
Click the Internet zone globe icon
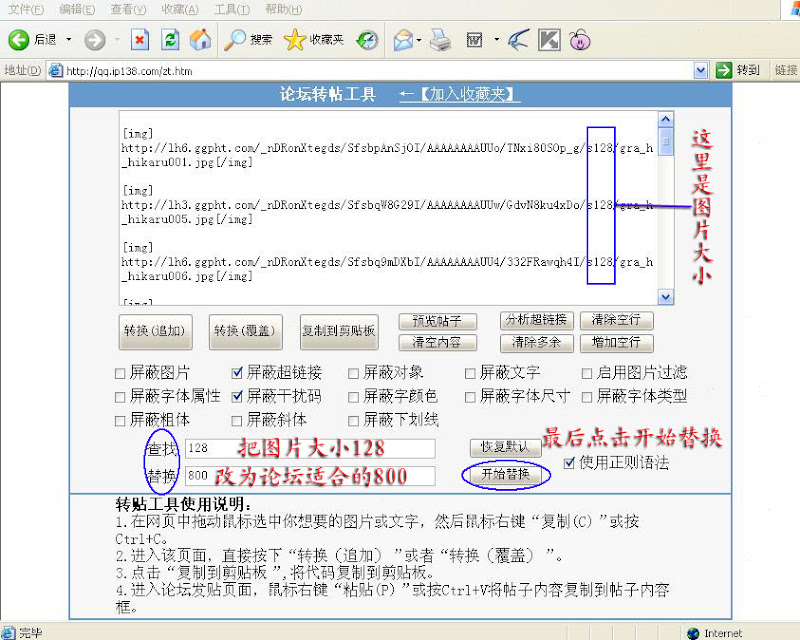(693, 633)
